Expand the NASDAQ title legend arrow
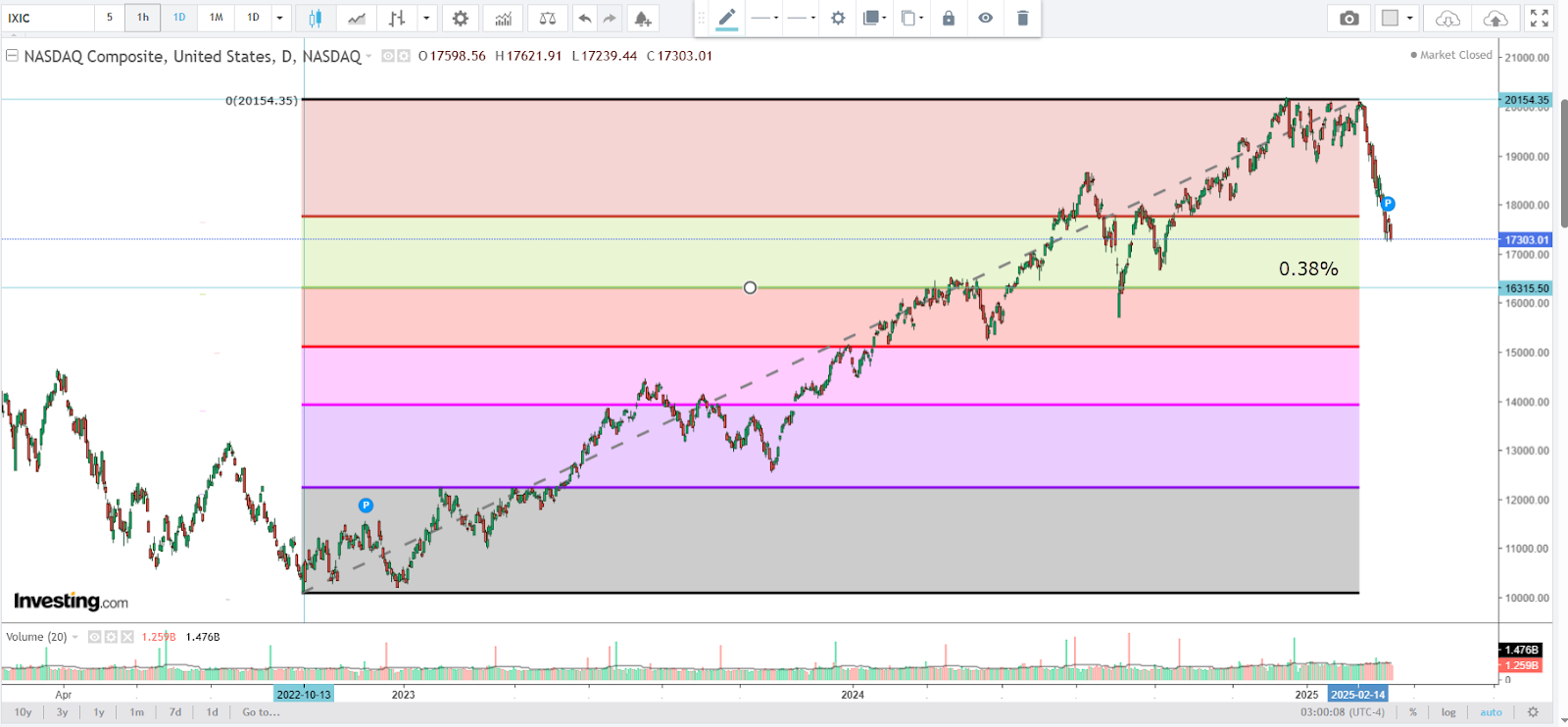 coord(369,56)
